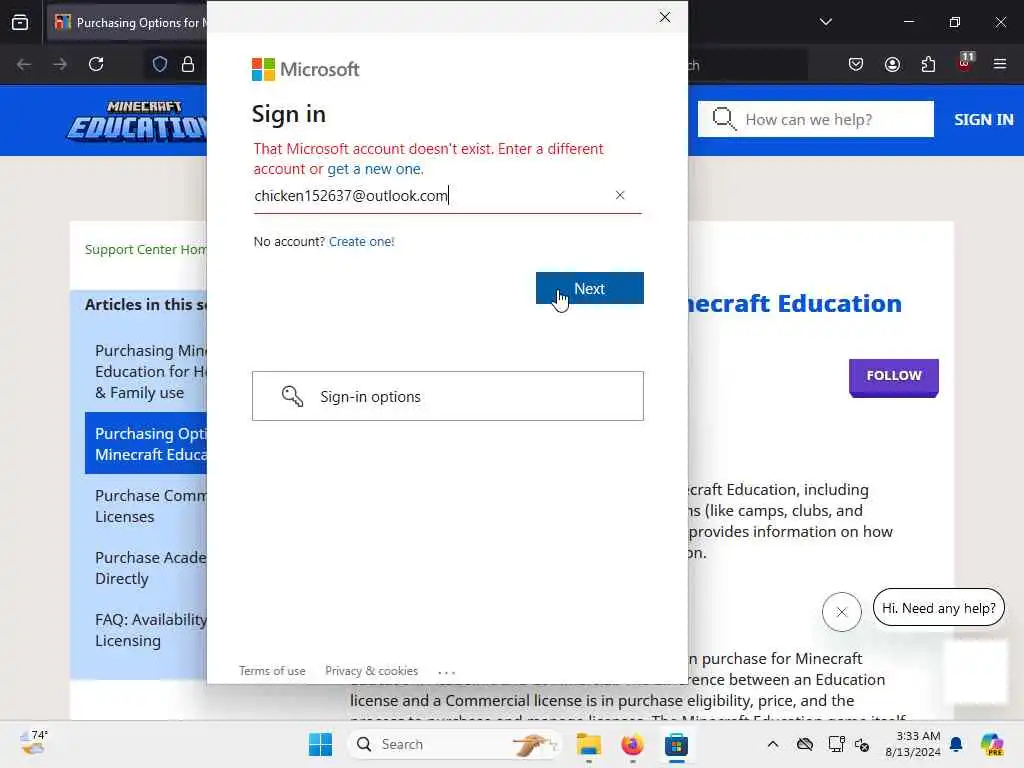The image size is (1024, 768).
Task: Open the 'Create one!' account link
Action: click(x=361, y=242)
